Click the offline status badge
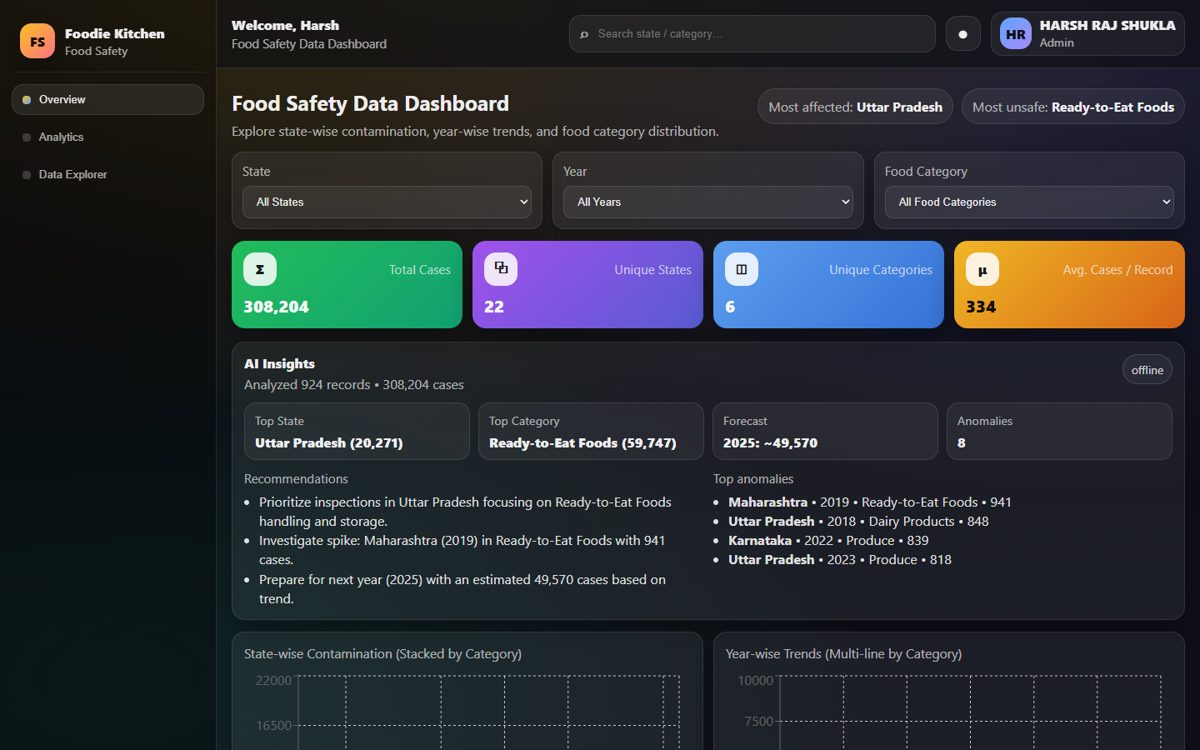This screenshot has width=1200, height=750. coord(1147,370)
